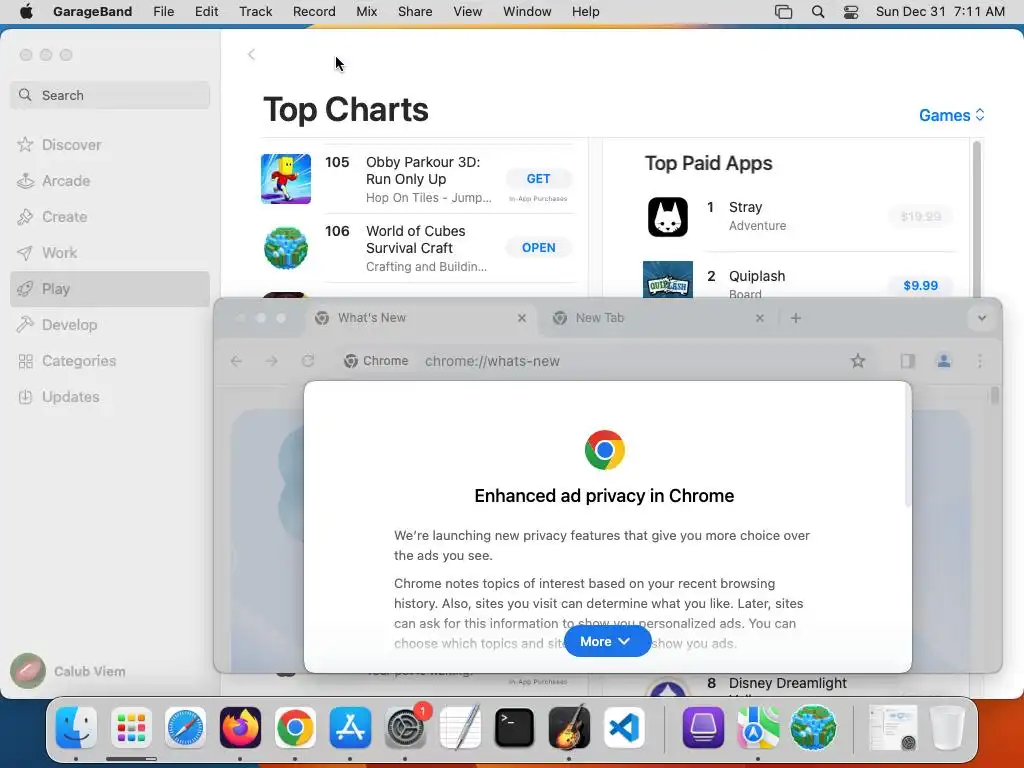Open Terminal from Dock

pyautogui.click(x=515, y=728)
